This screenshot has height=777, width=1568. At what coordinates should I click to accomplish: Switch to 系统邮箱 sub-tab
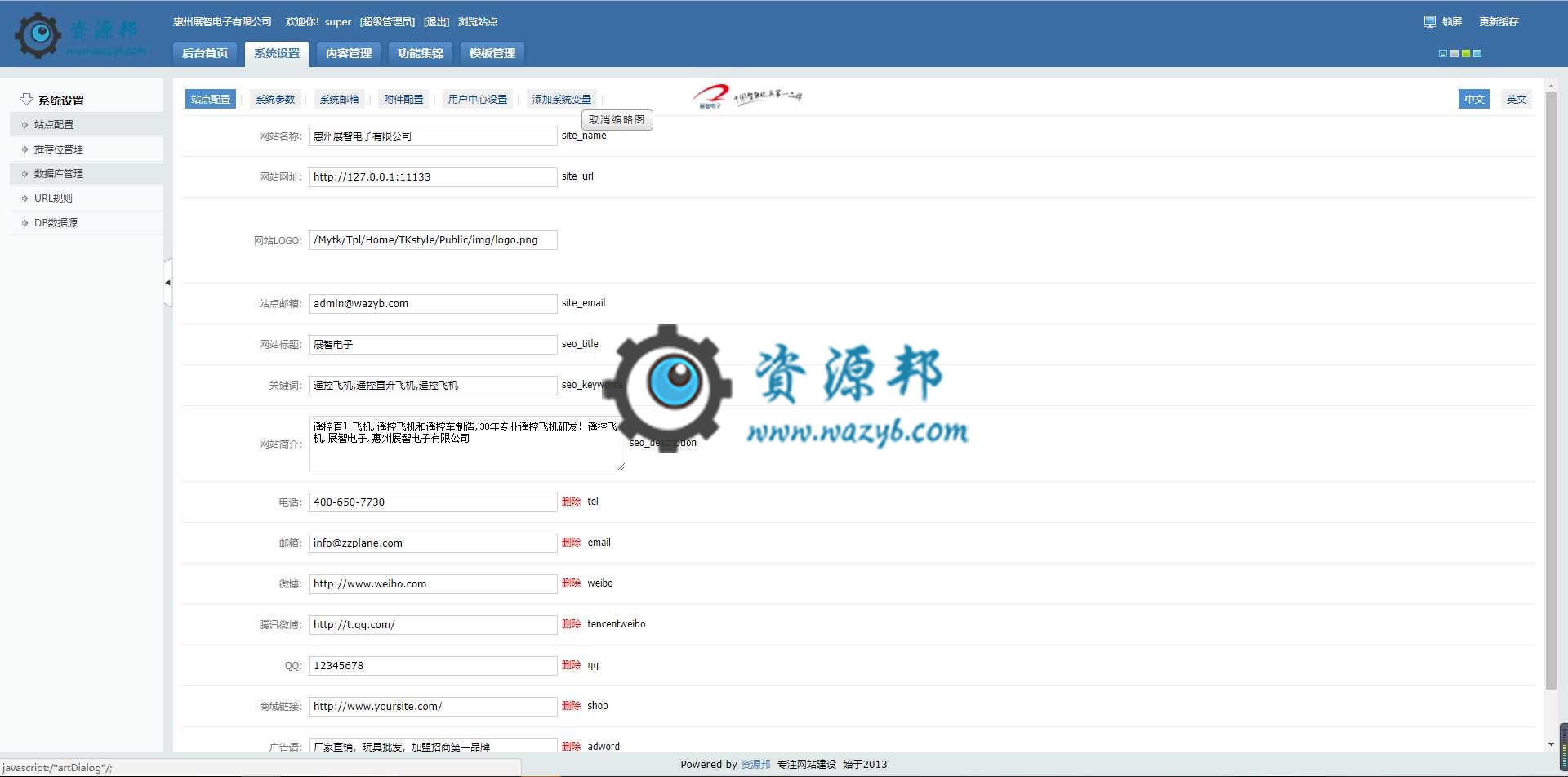(339, 99)
